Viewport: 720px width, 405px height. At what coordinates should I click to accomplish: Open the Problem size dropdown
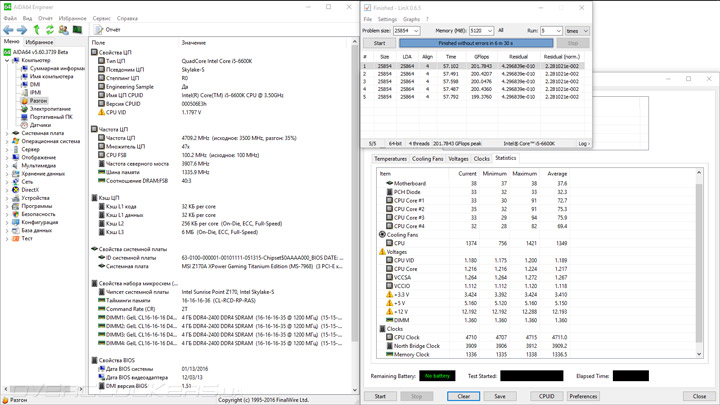416,31
